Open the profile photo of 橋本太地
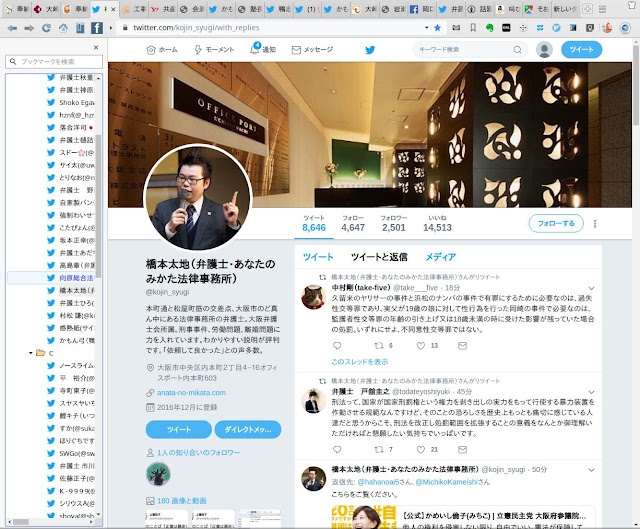Viewport: 640px width, 529px height. [198, 197]
